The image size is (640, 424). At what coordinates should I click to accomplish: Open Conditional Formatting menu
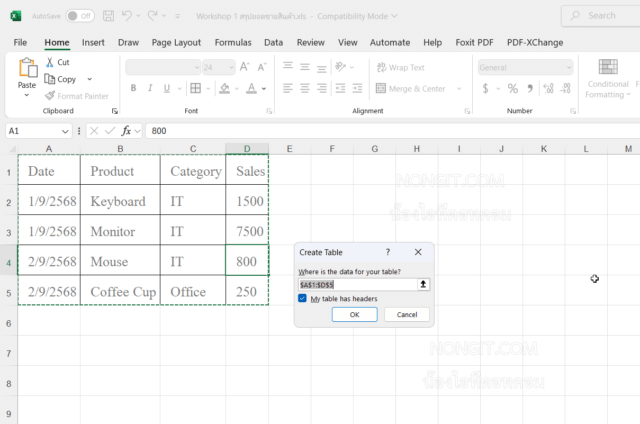point(608,78)
